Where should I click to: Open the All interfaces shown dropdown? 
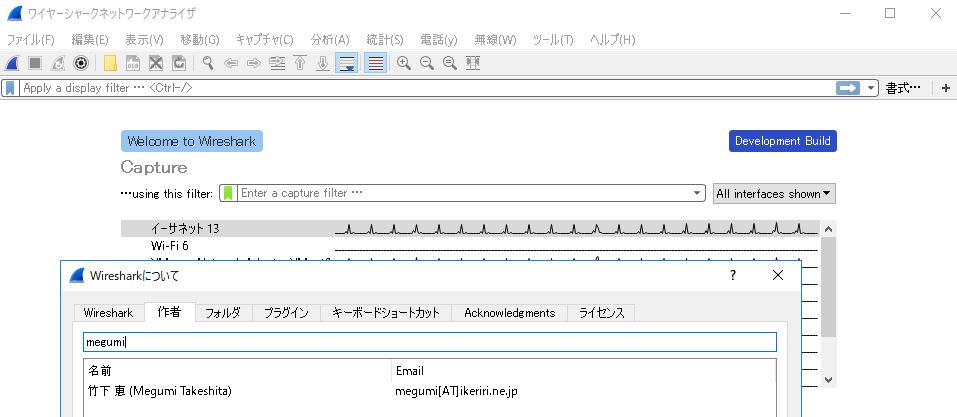pyautogui.click(x=774, y=194)
